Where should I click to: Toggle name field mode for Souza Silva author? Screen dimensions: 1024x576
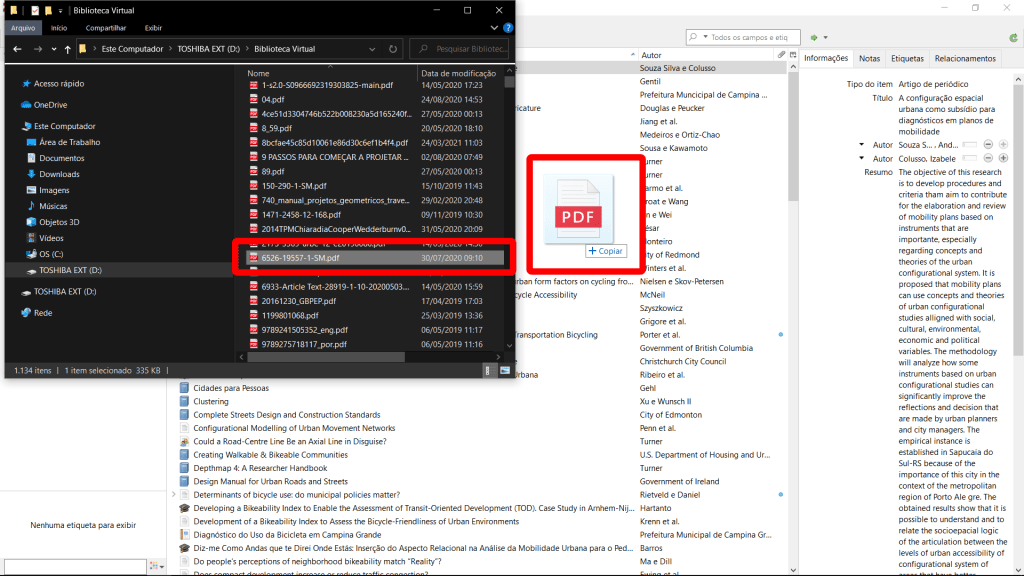(968, 144)
